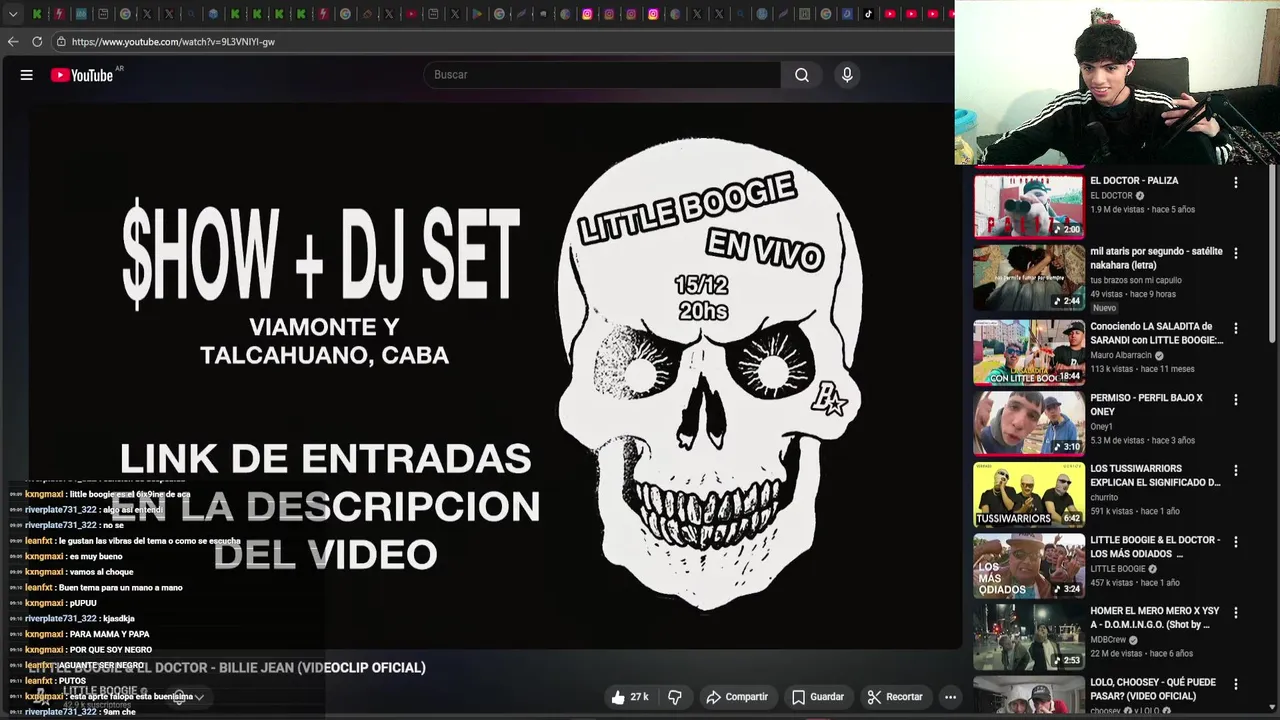Open title link HOMER EL MERO MERO X YSY A
Screen dimensions: 1280x720
click(x=1155, y=618)
